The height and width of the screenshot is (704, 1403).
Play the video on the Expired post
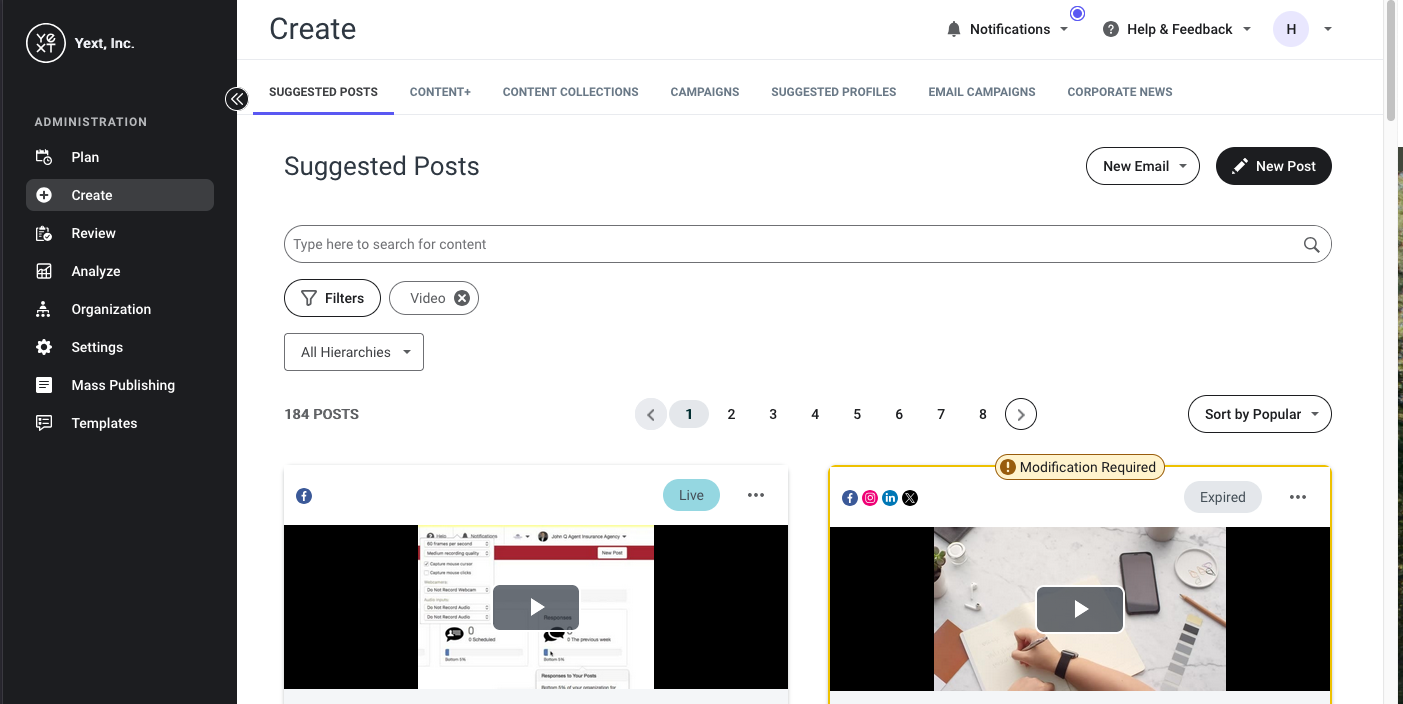1080,609
